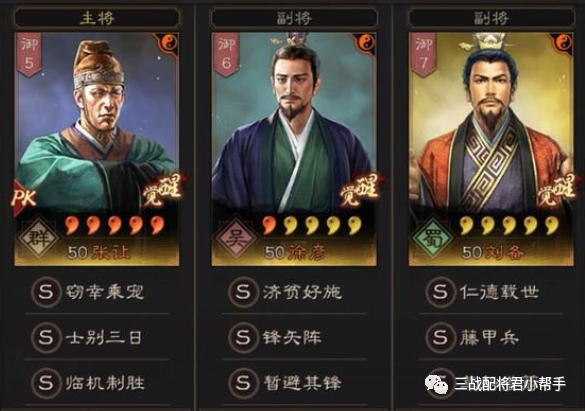
Task: Click the 御 5 cost tag on 张让's card
Action: (29, 54)
